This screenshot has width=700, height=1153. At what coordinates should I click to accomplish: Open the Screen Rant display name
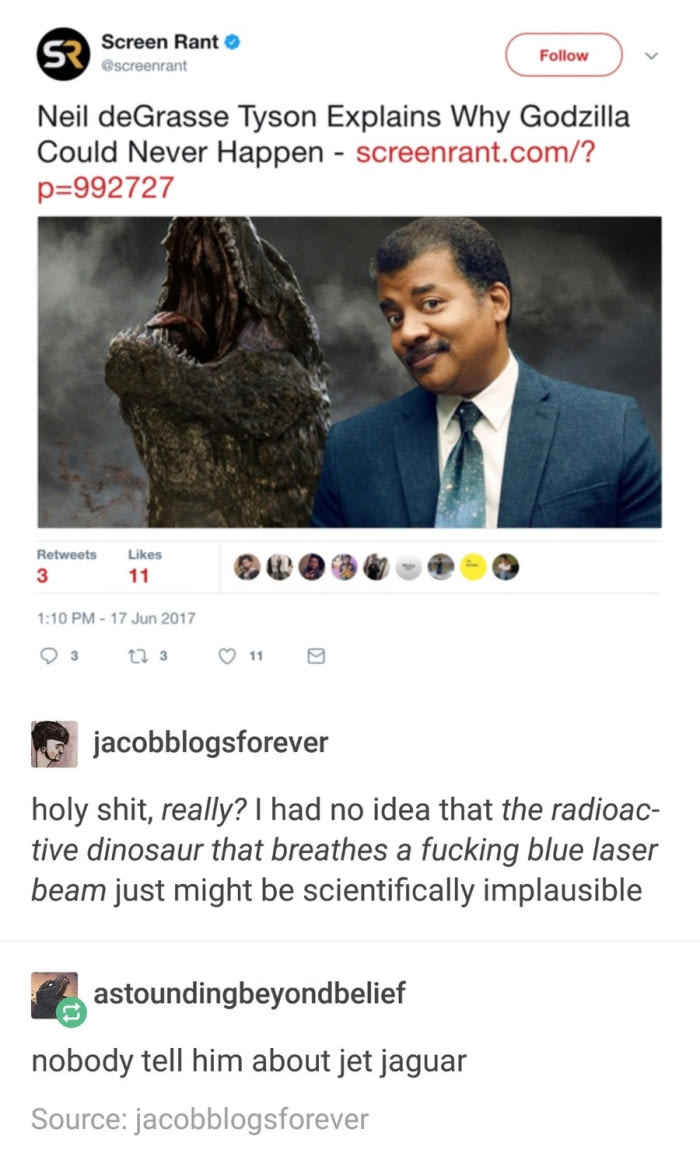coord(160,42)
